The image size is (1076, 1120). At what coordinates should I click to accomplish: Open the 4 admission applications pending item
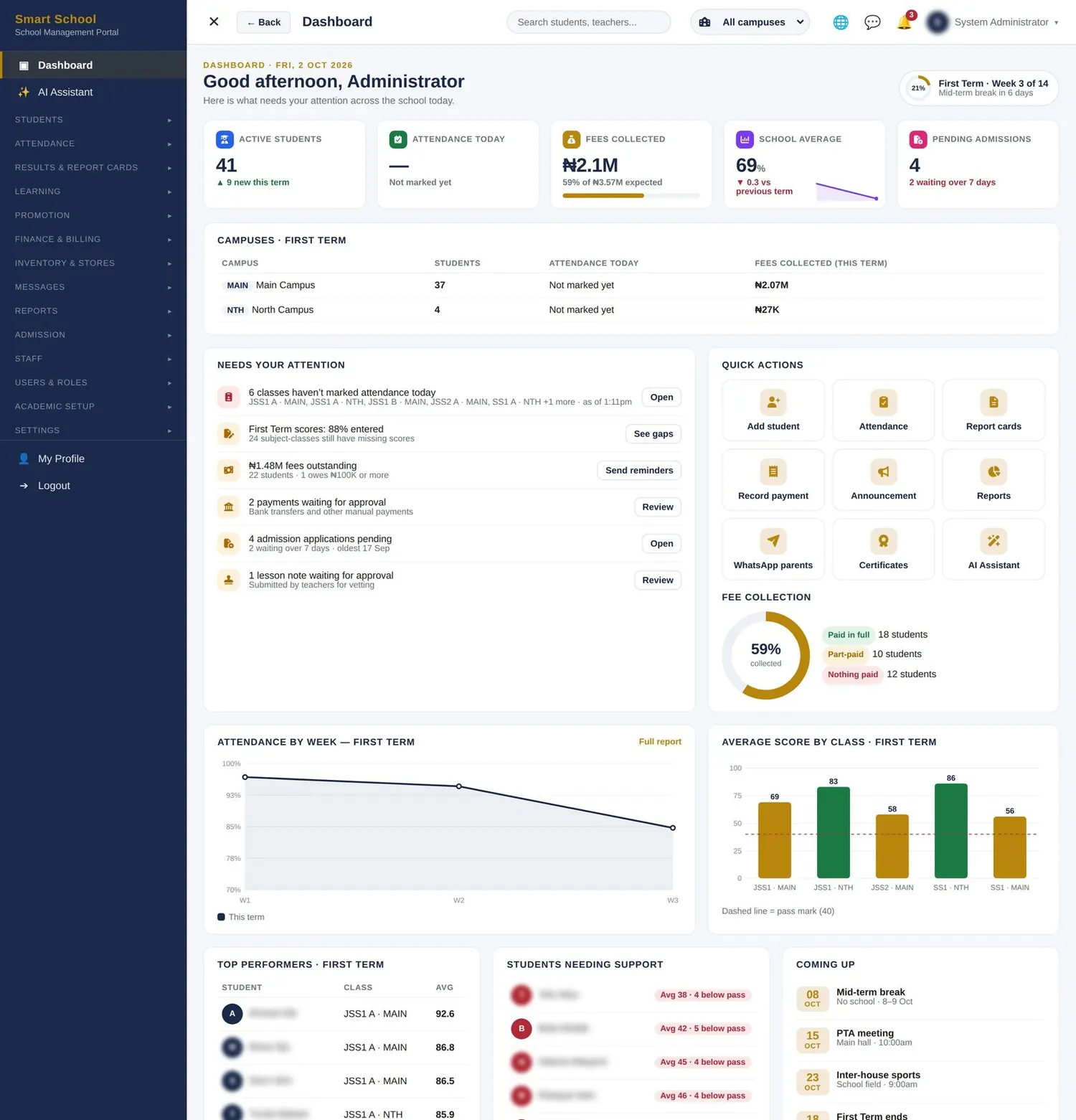(x=661, y=544)
